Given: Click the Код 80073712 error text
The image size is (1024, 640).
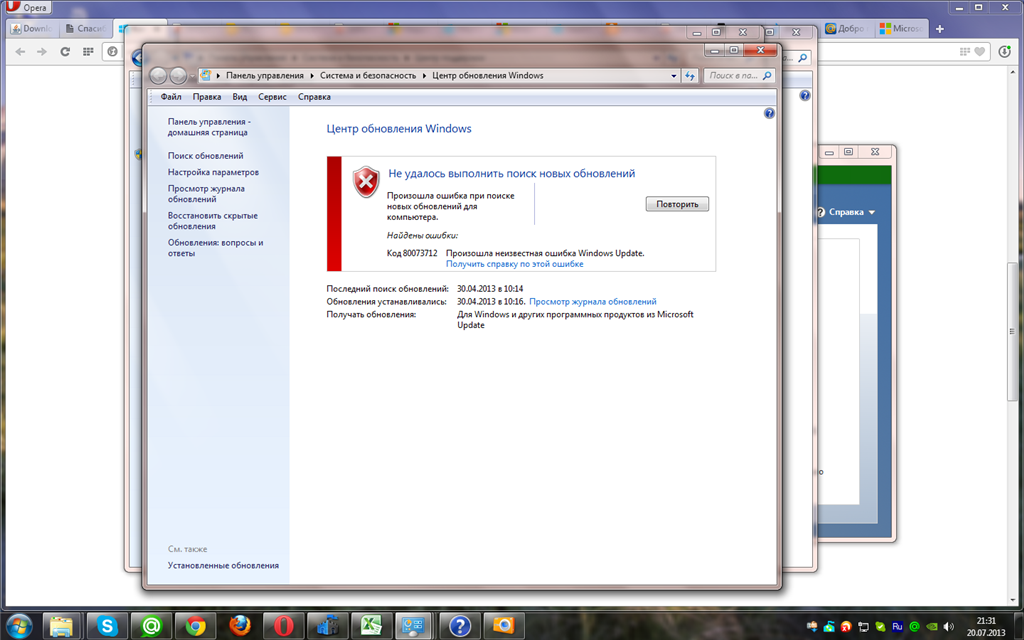Looking at the screenshot, I should tap(412, 253).
